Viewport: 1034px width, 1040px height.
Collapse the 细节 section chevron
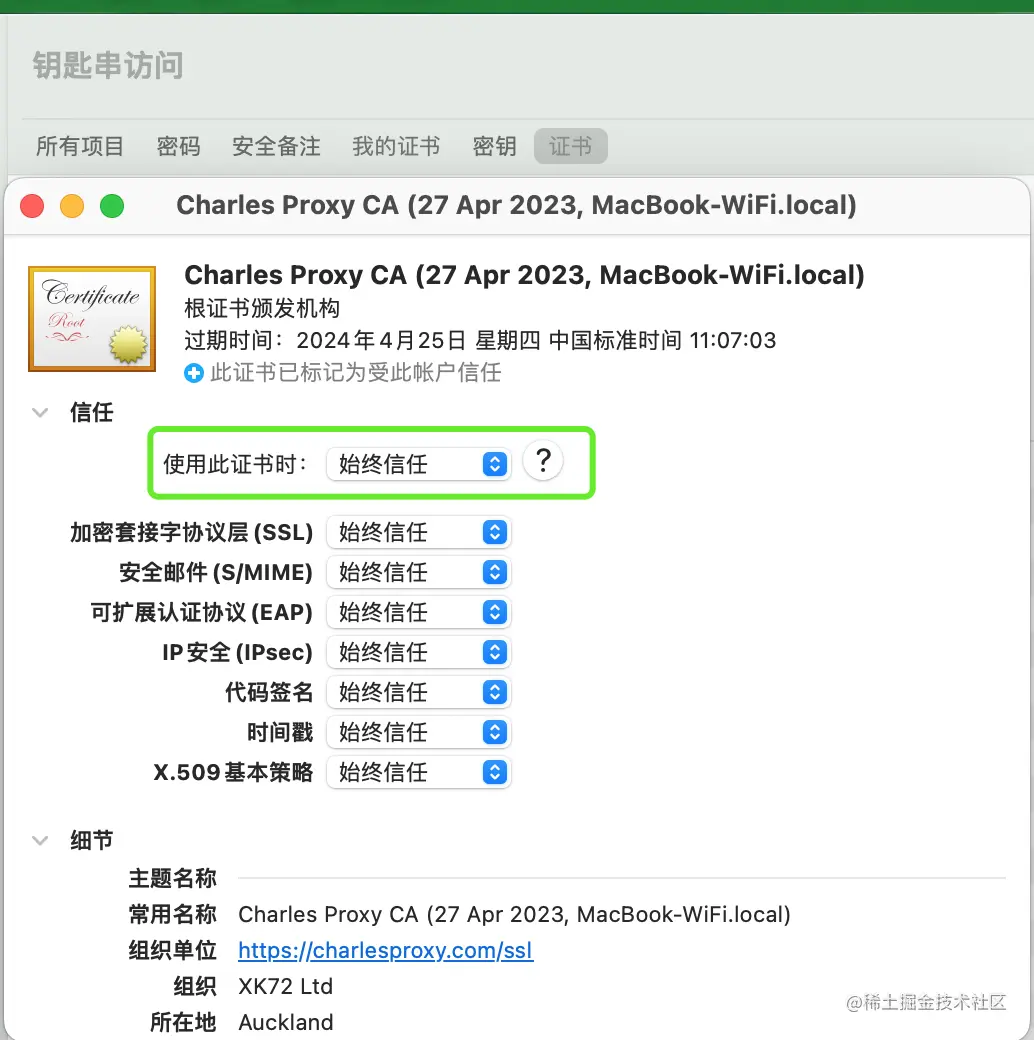(40, 841)
